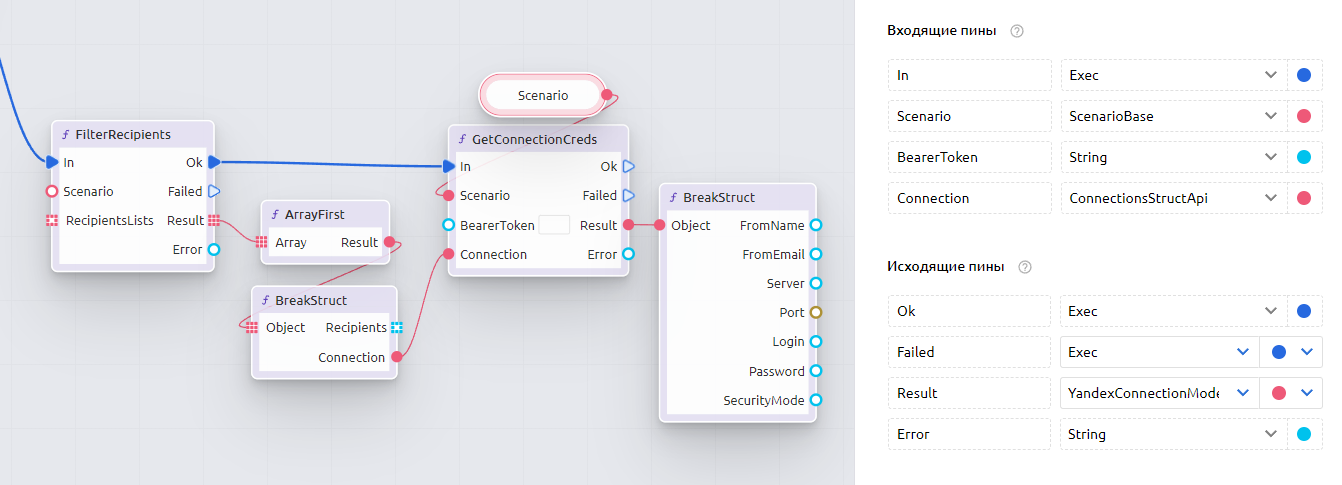Click Ok exec output pin on GetConnectionCreds
The width and height of the screenshot is (1342, 485).
[x=628, y=167]
